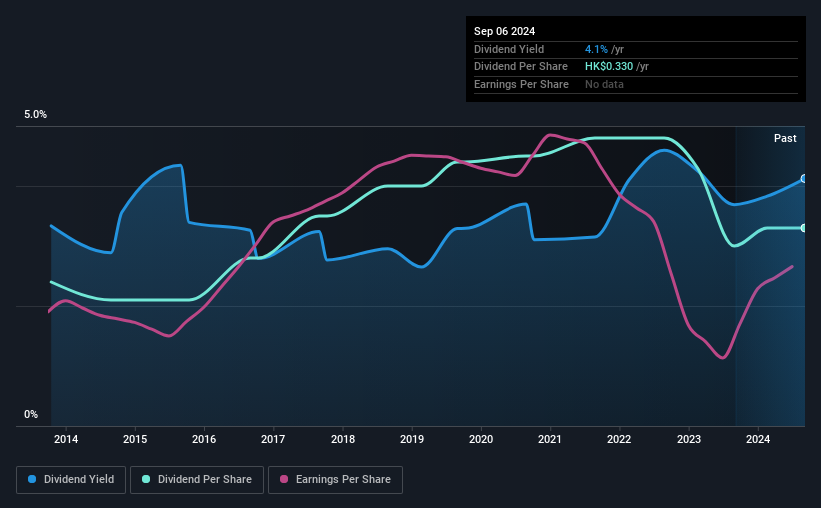Click the No data earnings value
Viewport: 821px width, 508px height.
coord(604,84)
